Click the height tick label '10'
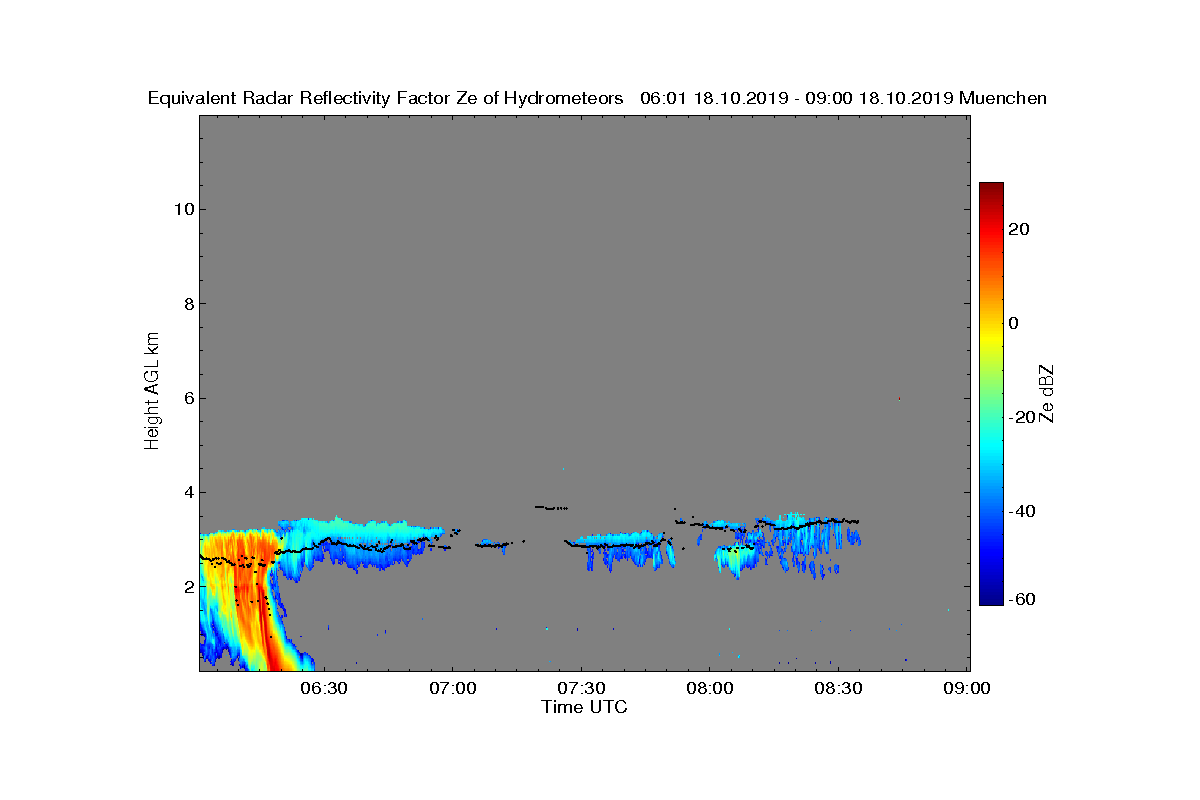 pos(183,209)
